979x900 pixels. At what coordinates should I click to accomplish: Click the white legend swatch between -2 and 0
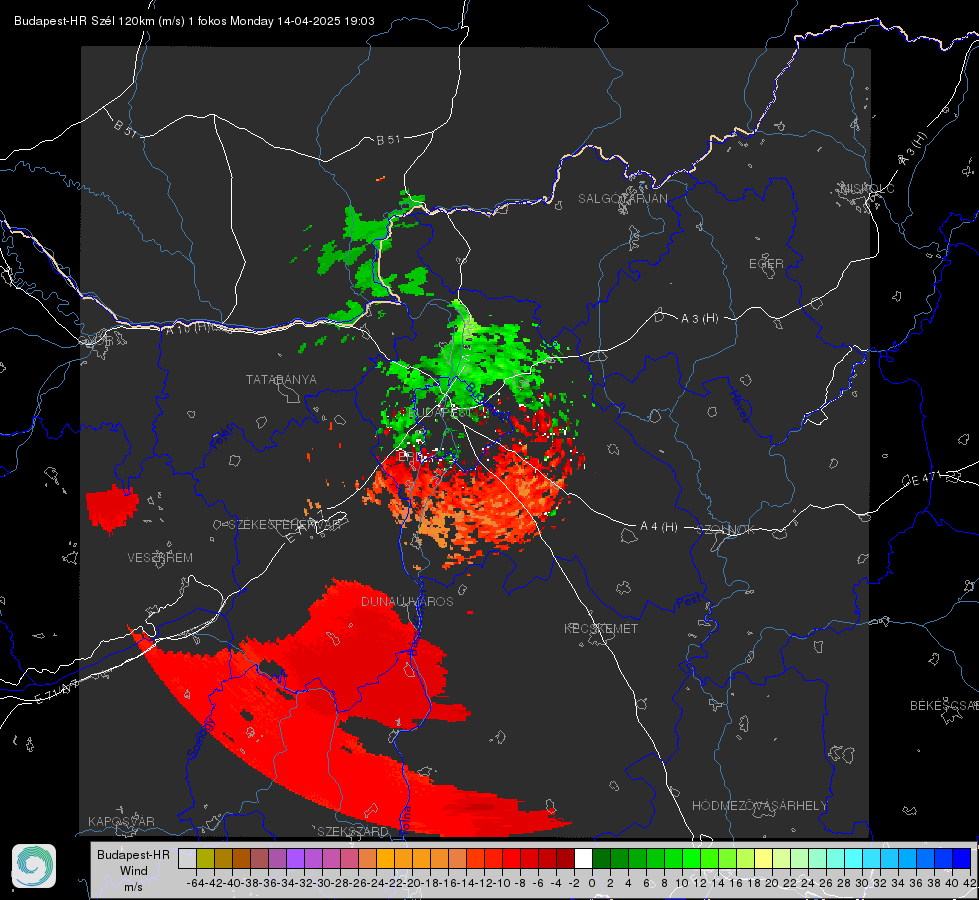tap(583, 859)
